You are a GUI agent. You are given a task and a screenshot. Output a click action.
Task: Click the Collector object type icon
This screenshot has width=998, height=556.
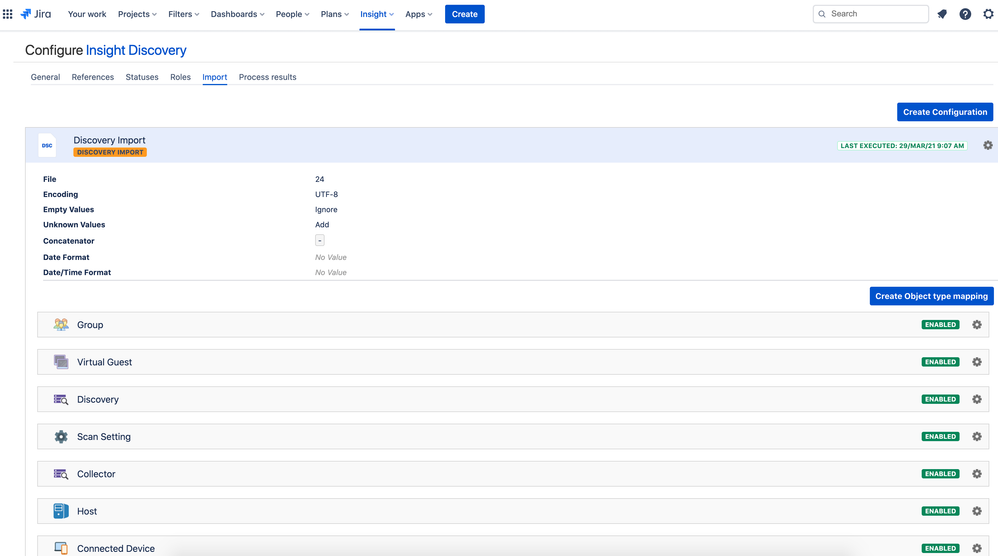[x=61, y=474]
